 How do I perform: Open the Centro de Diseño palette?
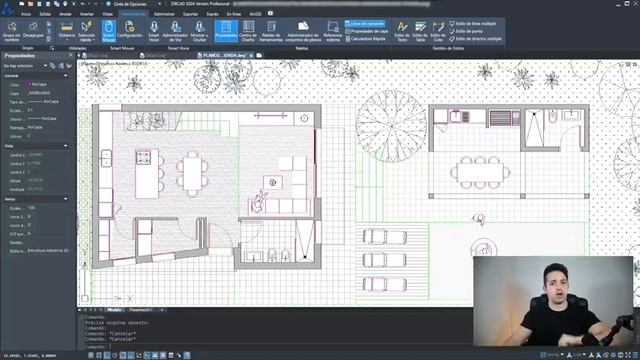248,31
